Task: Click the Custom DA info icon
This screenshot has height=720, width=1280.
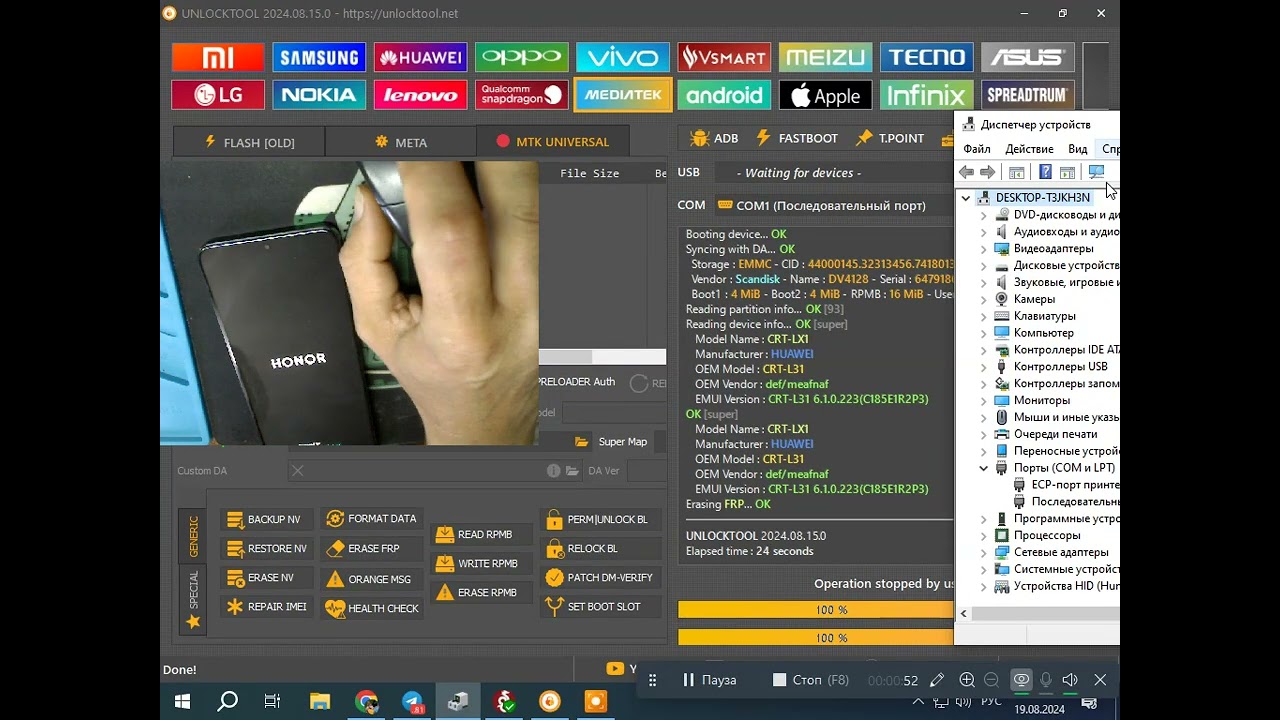Action: 553,471
